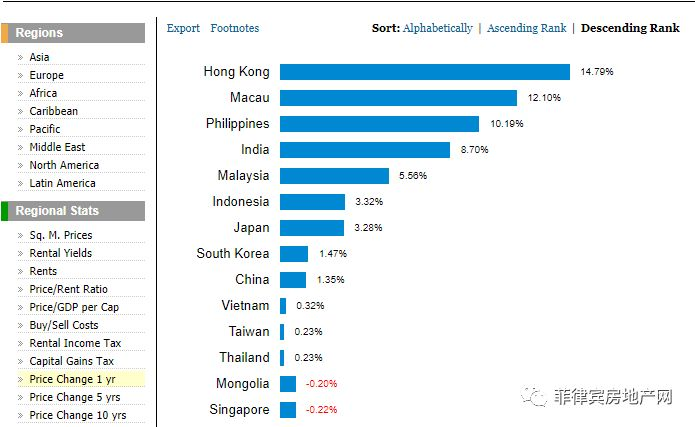Screen dimensions: 695x427
Task: Open Sq. M. Prices stats
Action: tap(60, 235)
